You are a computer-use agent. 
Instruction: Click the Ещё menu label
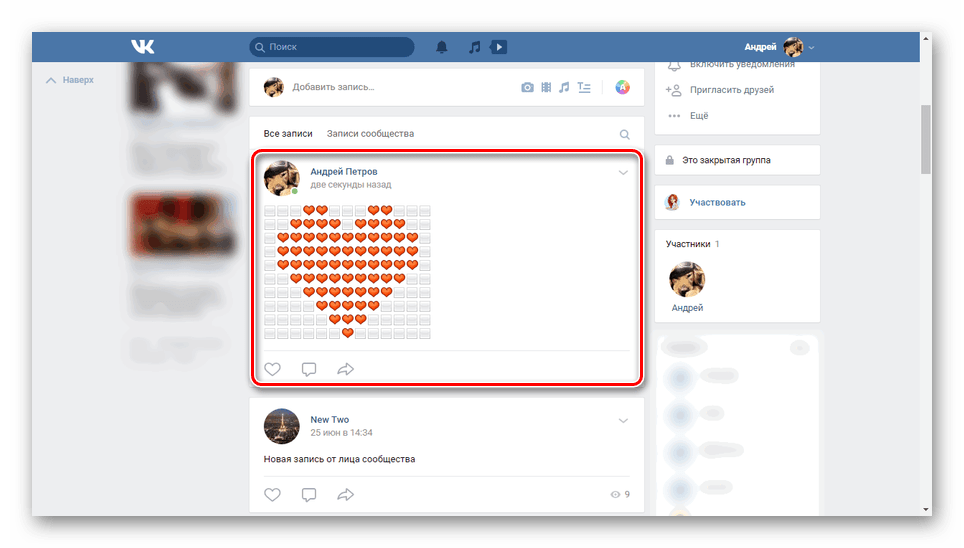click(x=699, y=116)
